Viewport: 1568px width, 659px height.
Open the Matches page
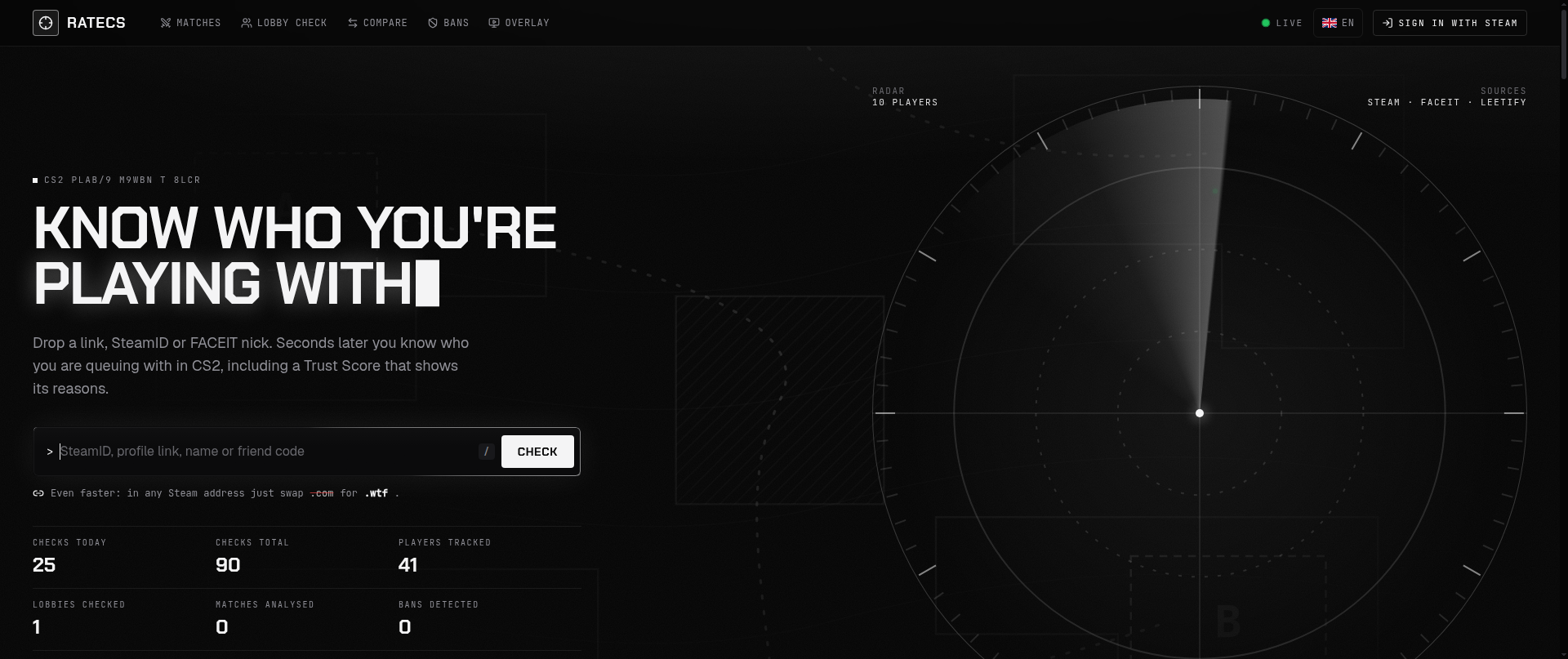click(191, 23)
